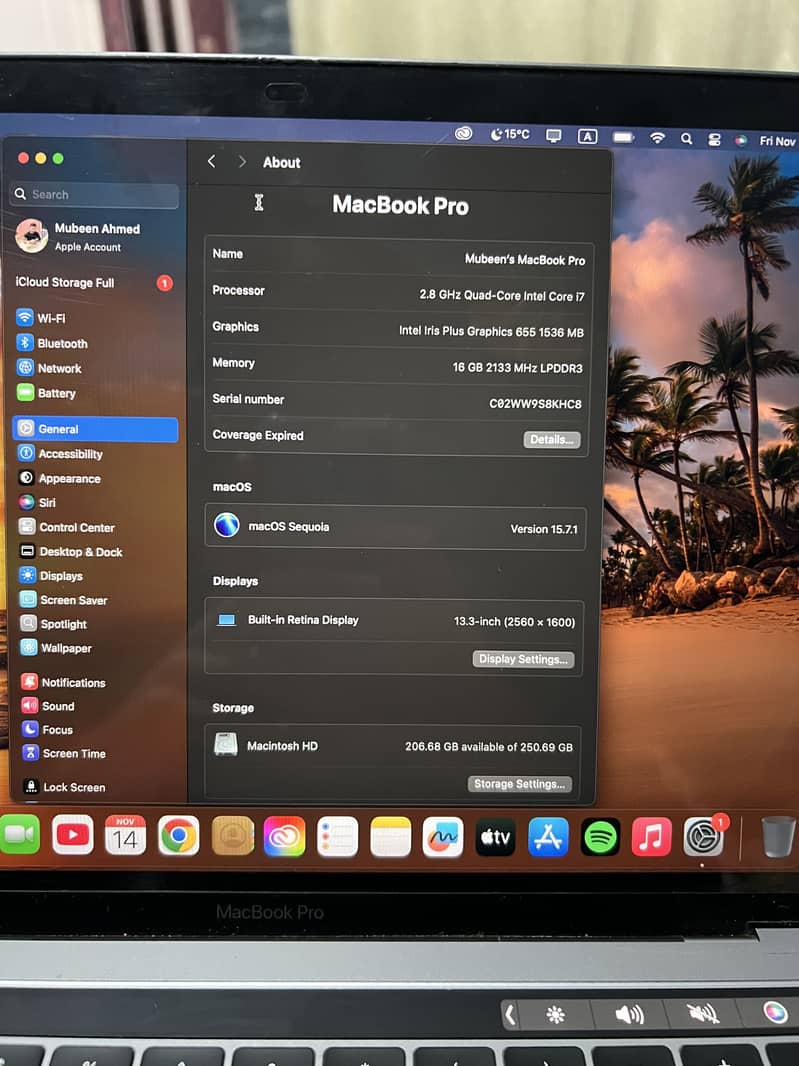Go forward with the right chevron
Viewport: 799px width, 1066px height.
(242, 161)
